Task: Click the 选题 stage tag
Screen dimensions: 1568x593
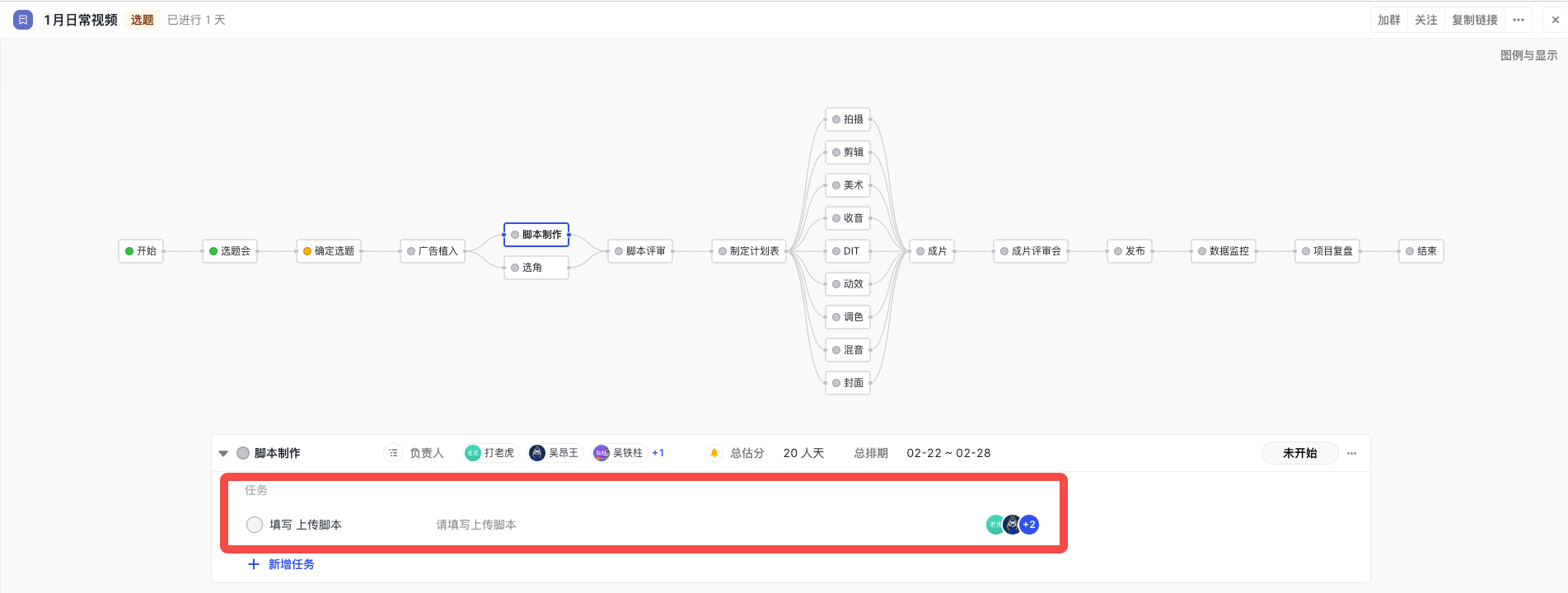Action: pos(143,20)
